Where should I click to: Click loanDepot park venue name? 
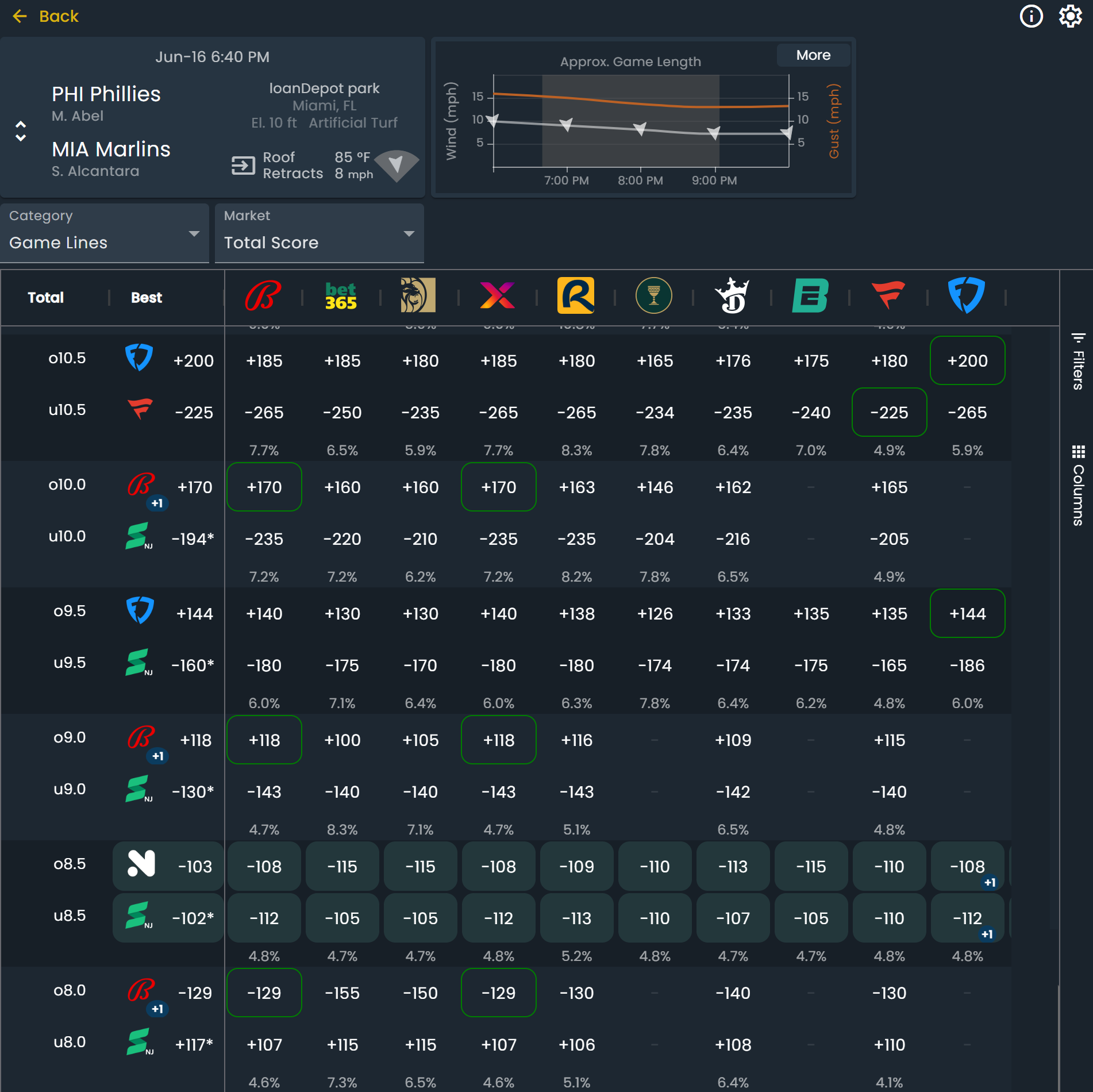(x=324, y=89)
